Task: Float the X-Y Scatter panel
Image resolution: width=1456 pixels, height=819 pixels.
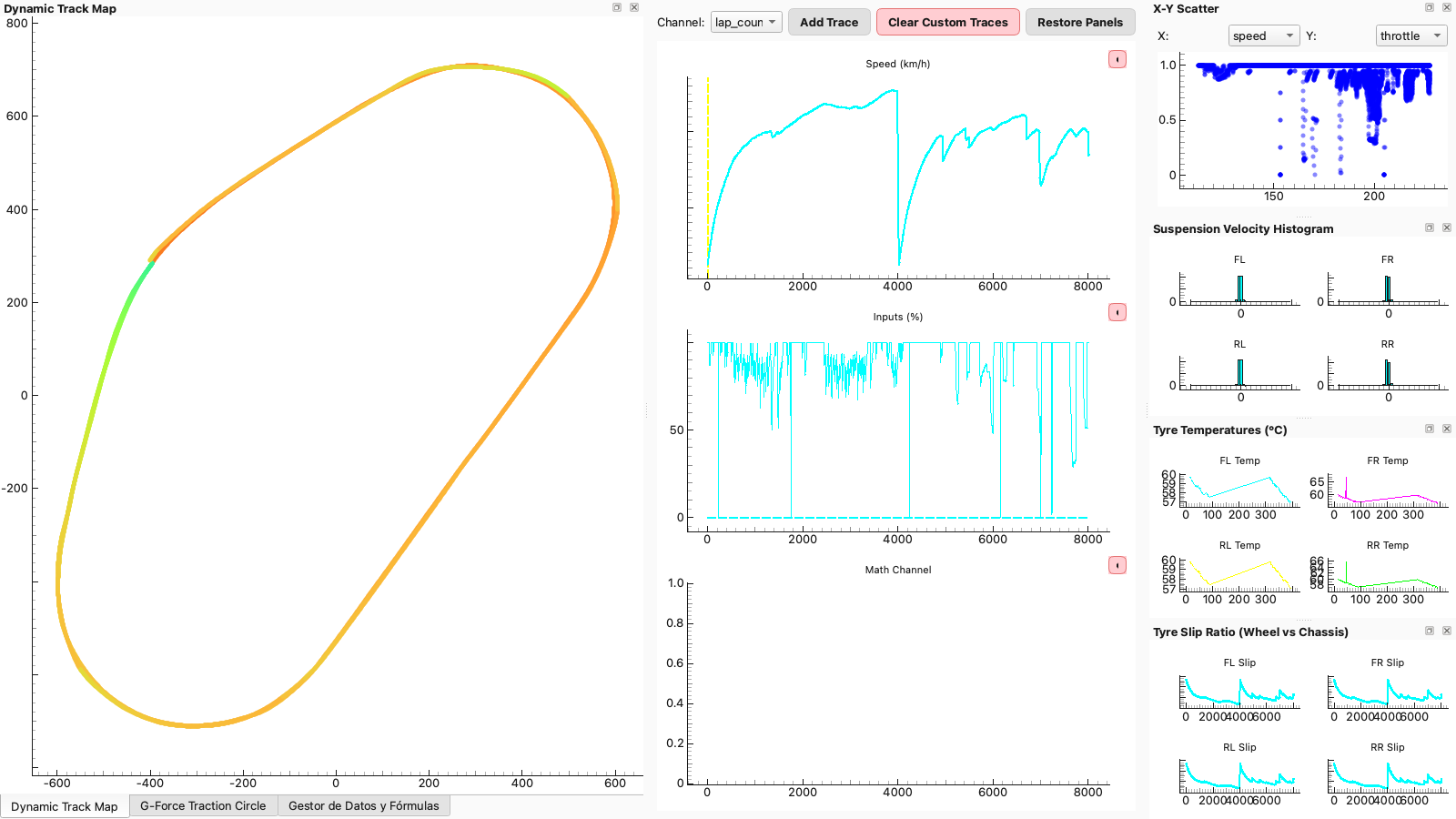Action: coord(1430,7)
